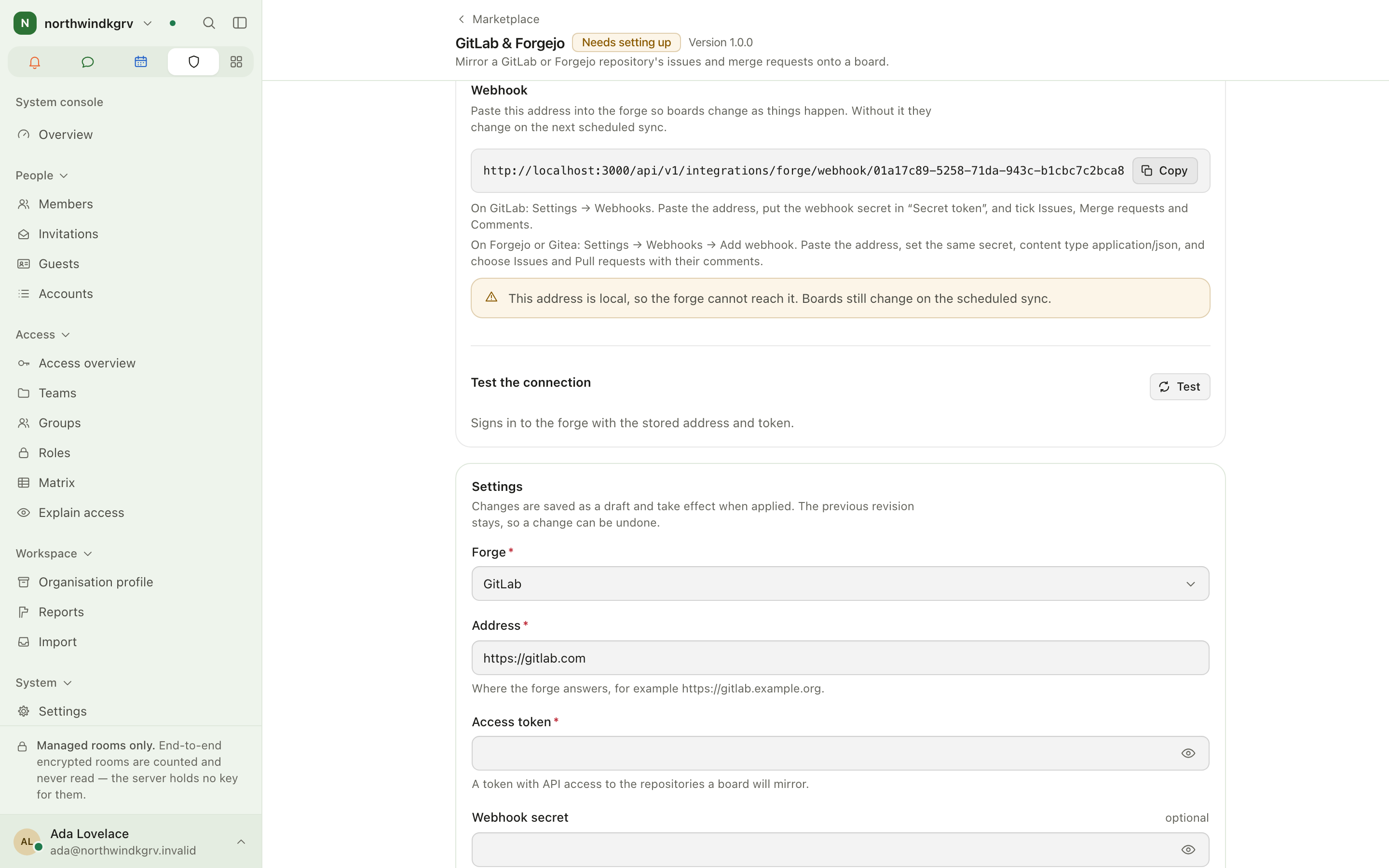This screenshot has height=868, width=1389.
Task: Open Invitations page
Action: click(131, 234)
